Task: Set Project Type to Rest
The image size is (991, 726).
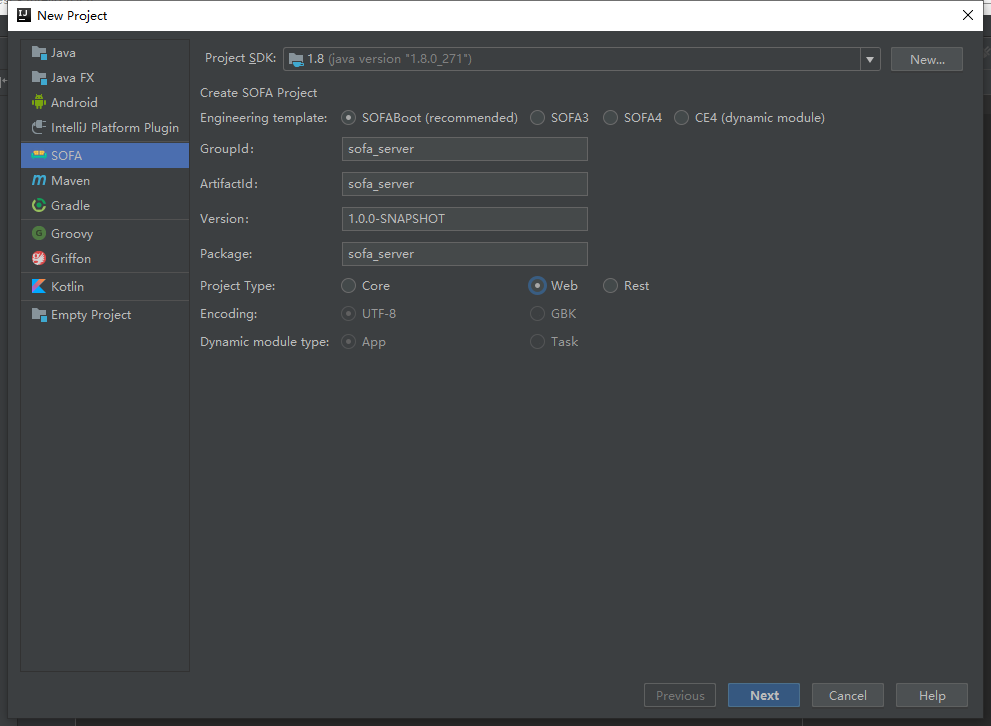Action: [x=626, y=286]
